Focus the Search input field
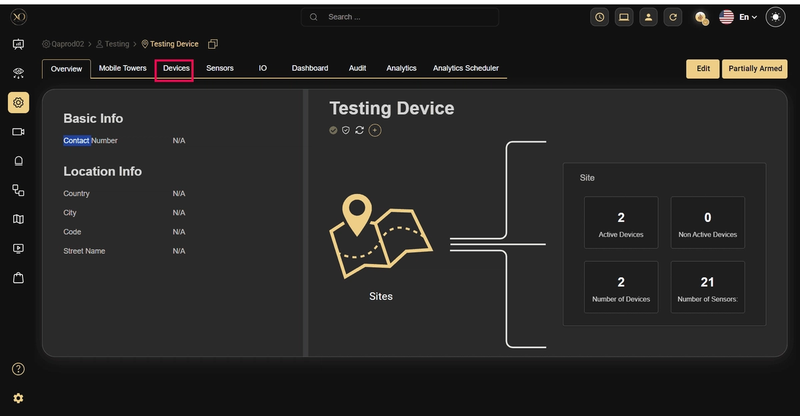Screen dimensions: 800x416 [400, 17]
